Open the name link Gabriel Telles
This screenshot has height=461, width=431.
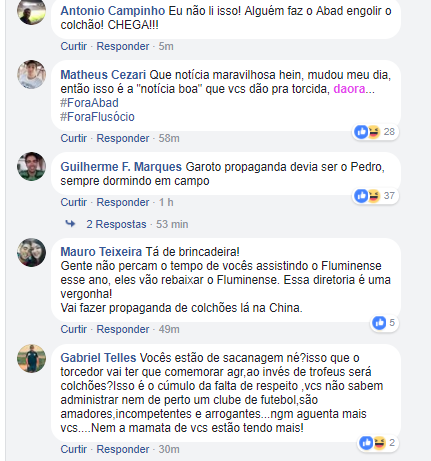(x=98, y=358)
